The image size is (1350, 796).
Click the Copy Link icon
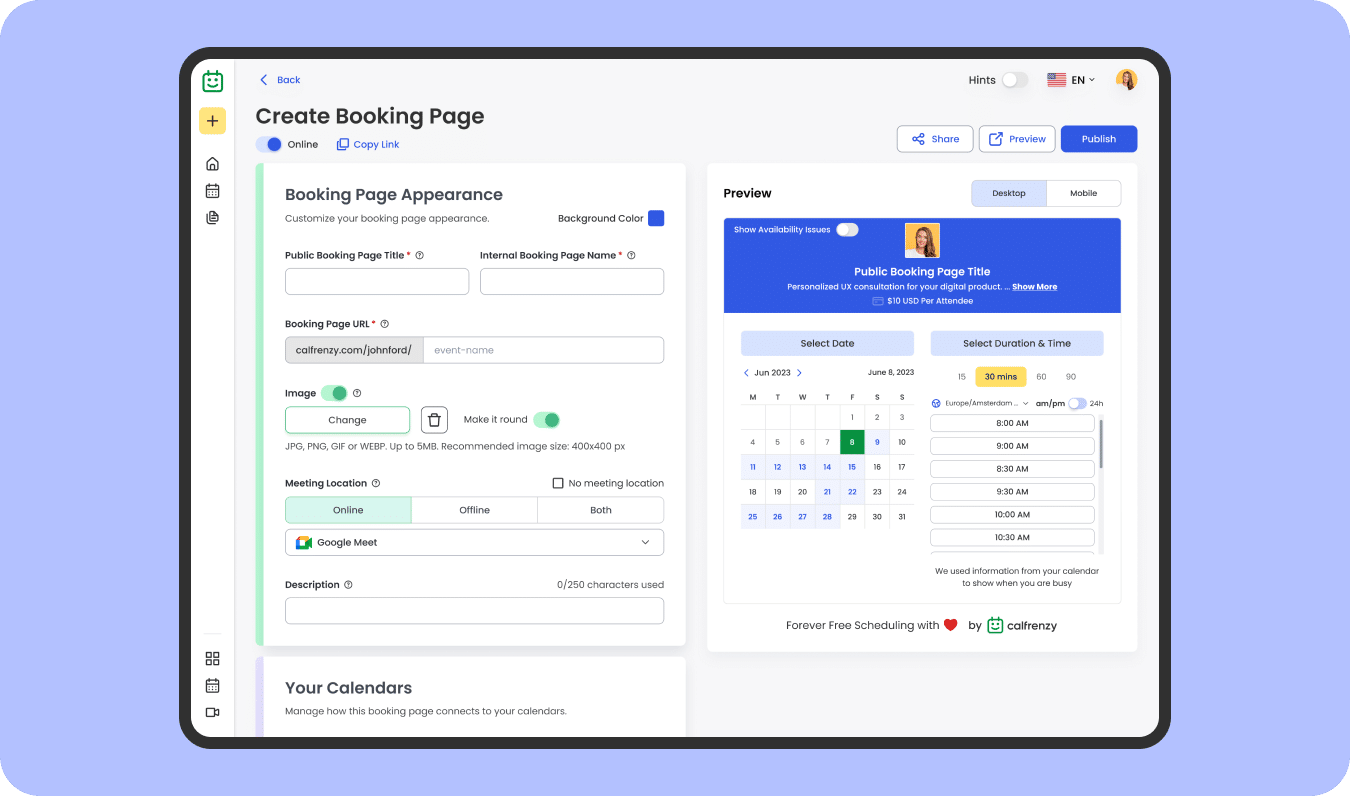(x=343, y=145)
